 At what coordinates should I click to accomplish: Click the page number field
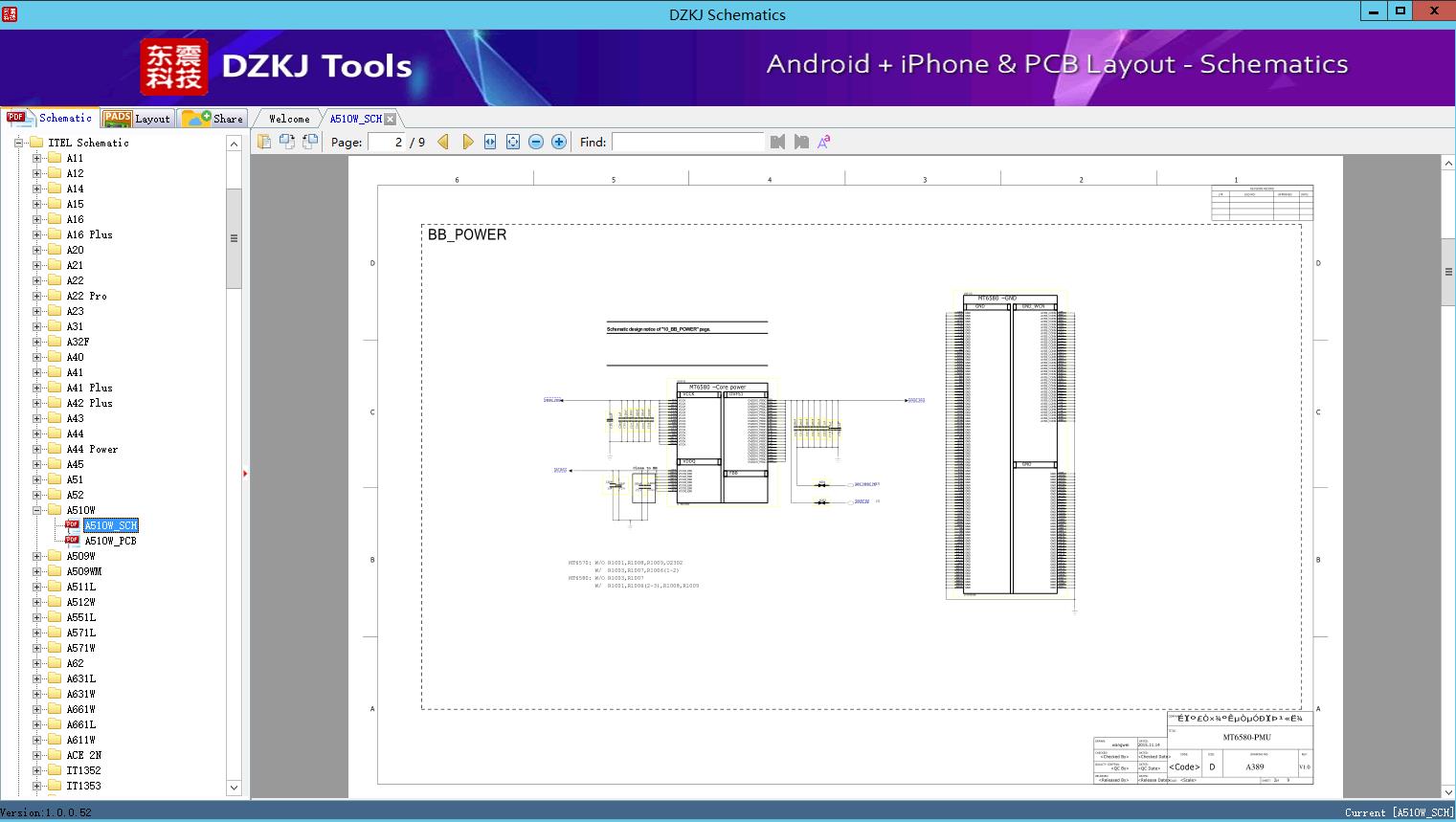click(386, 142)
